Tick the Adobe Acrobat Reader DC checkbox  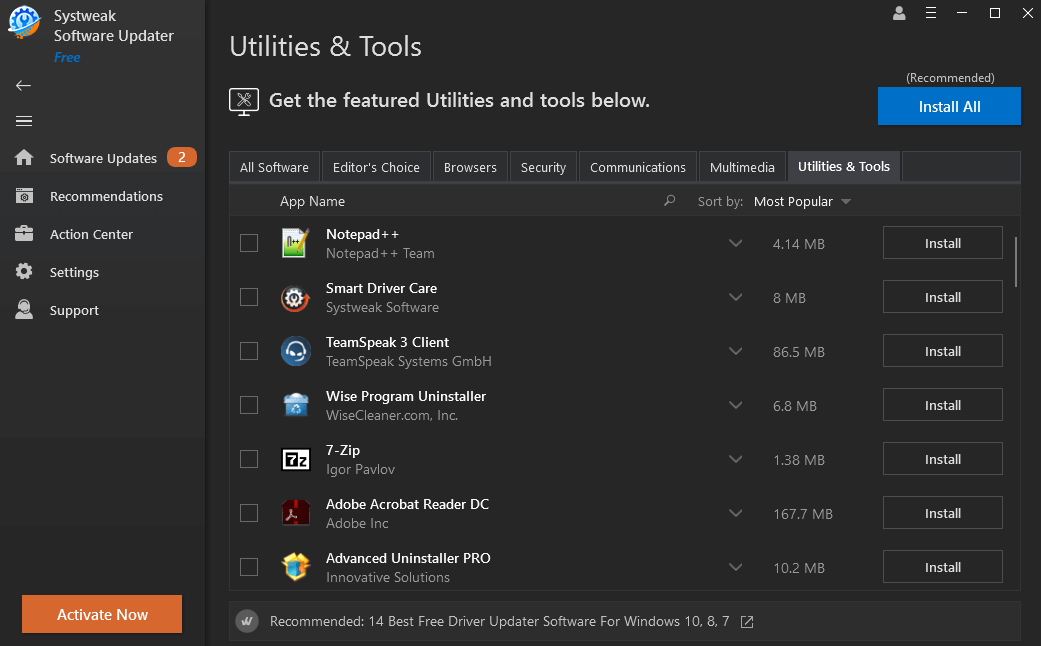pos(249,513)
